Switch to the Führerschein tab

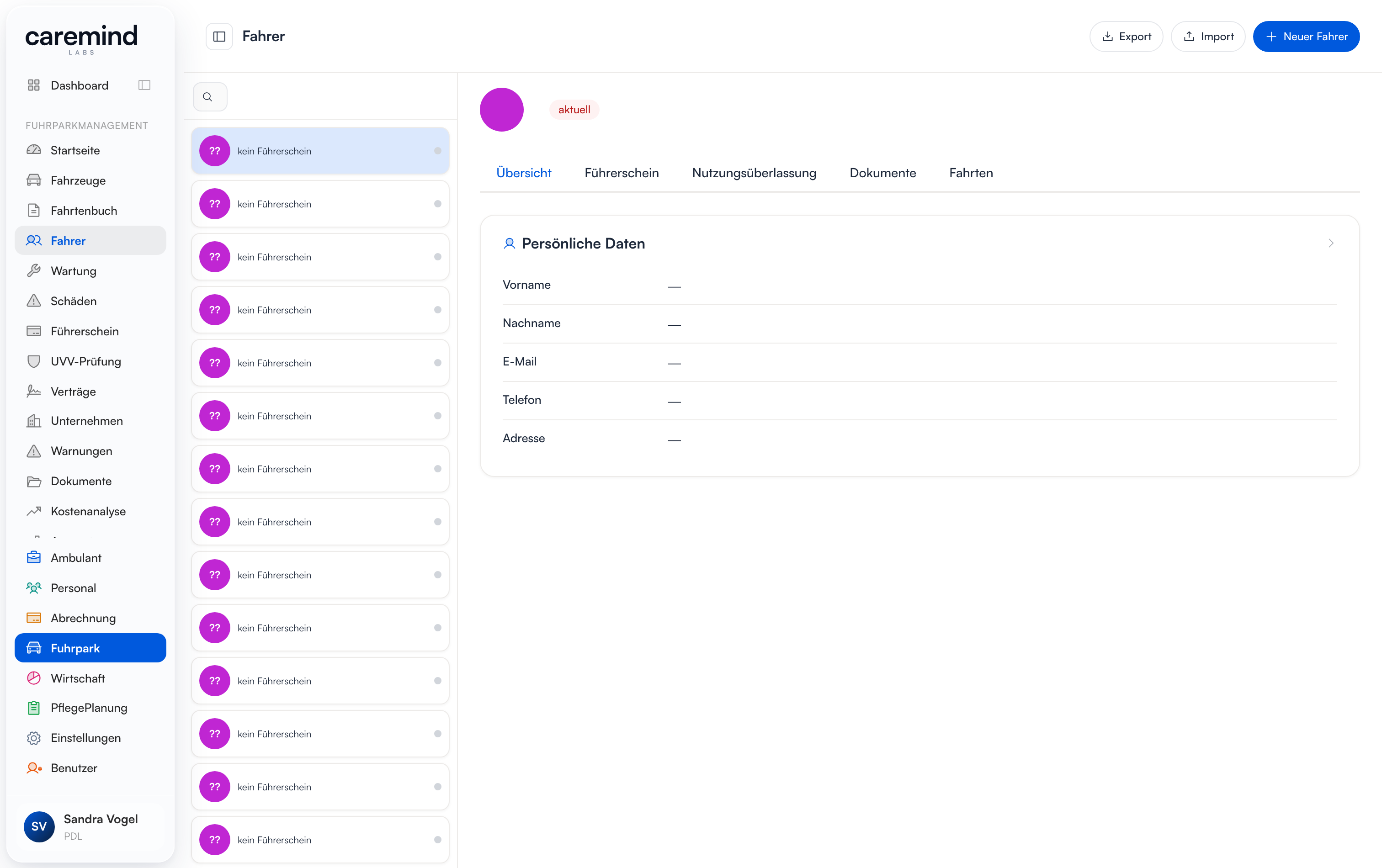622,173
